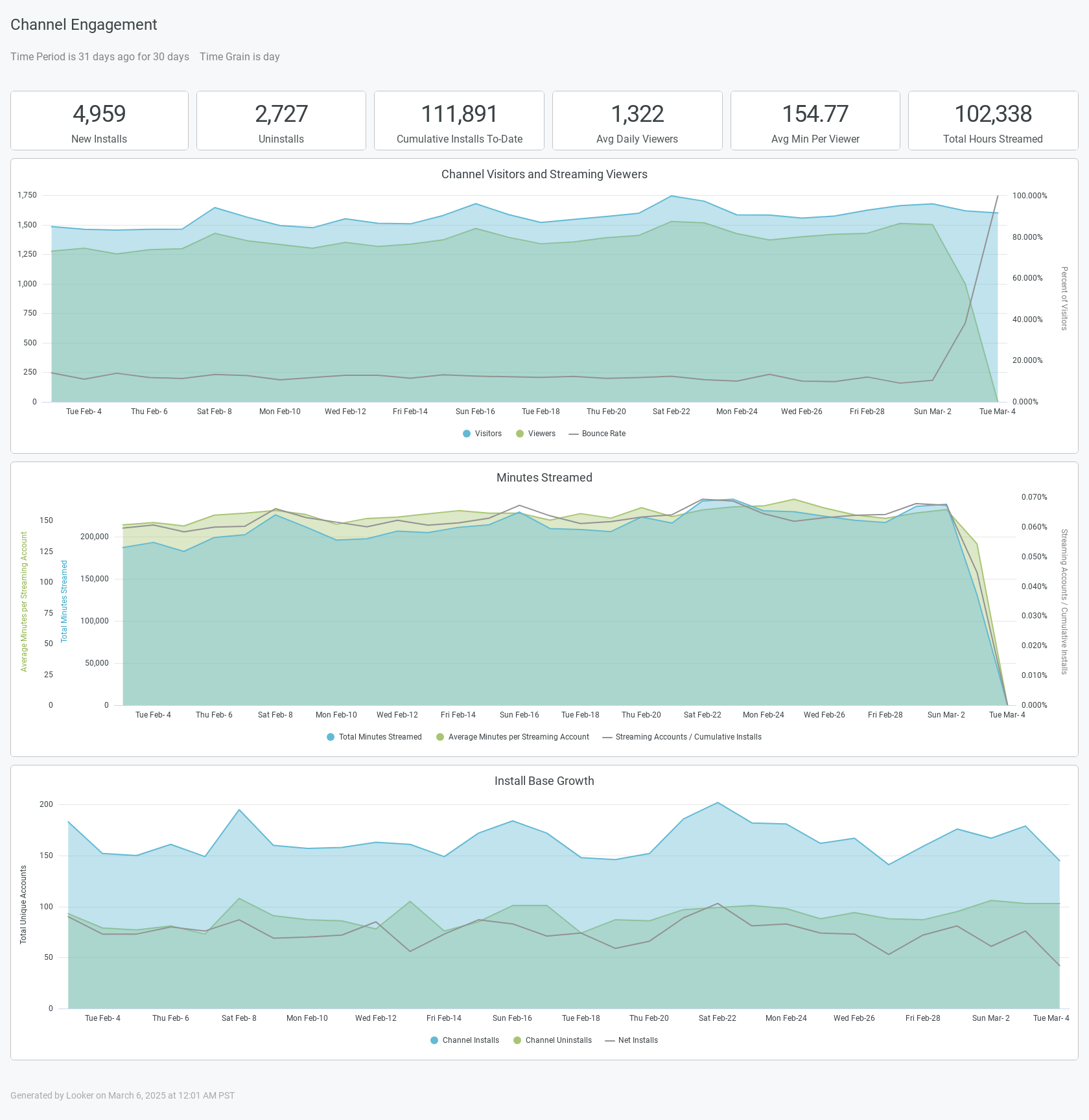Toggle Total Minutes Streamed legend entry

point(374,737)
